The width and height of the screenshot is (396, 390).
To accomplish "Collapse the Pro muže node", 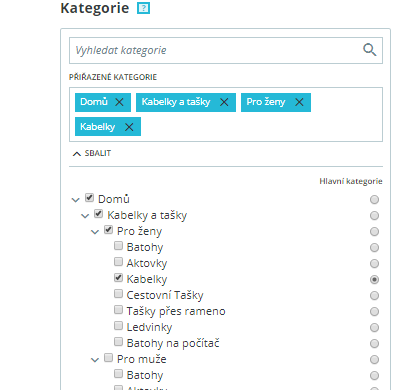I will (x=95, y=360).
